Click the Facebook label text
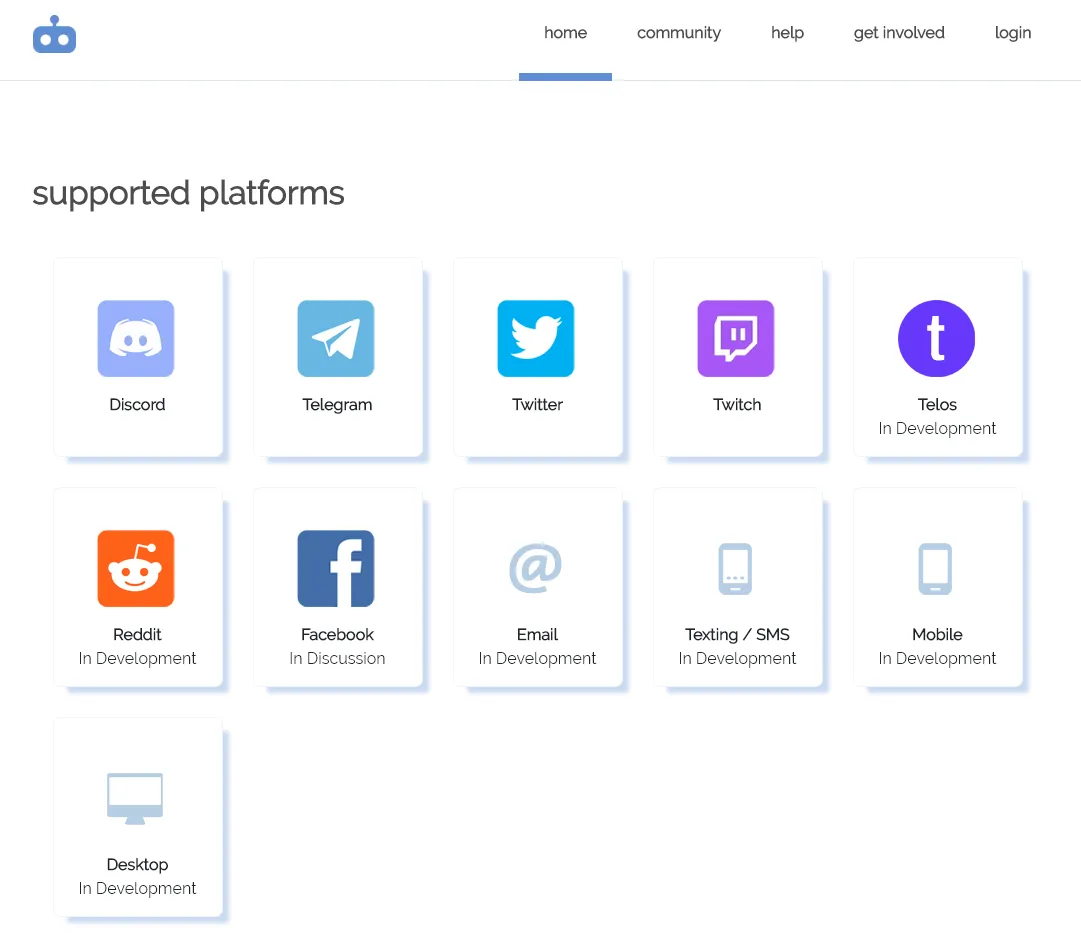Screen dimensions: 1081x941 pyautogui.click(x=337, y=634)
